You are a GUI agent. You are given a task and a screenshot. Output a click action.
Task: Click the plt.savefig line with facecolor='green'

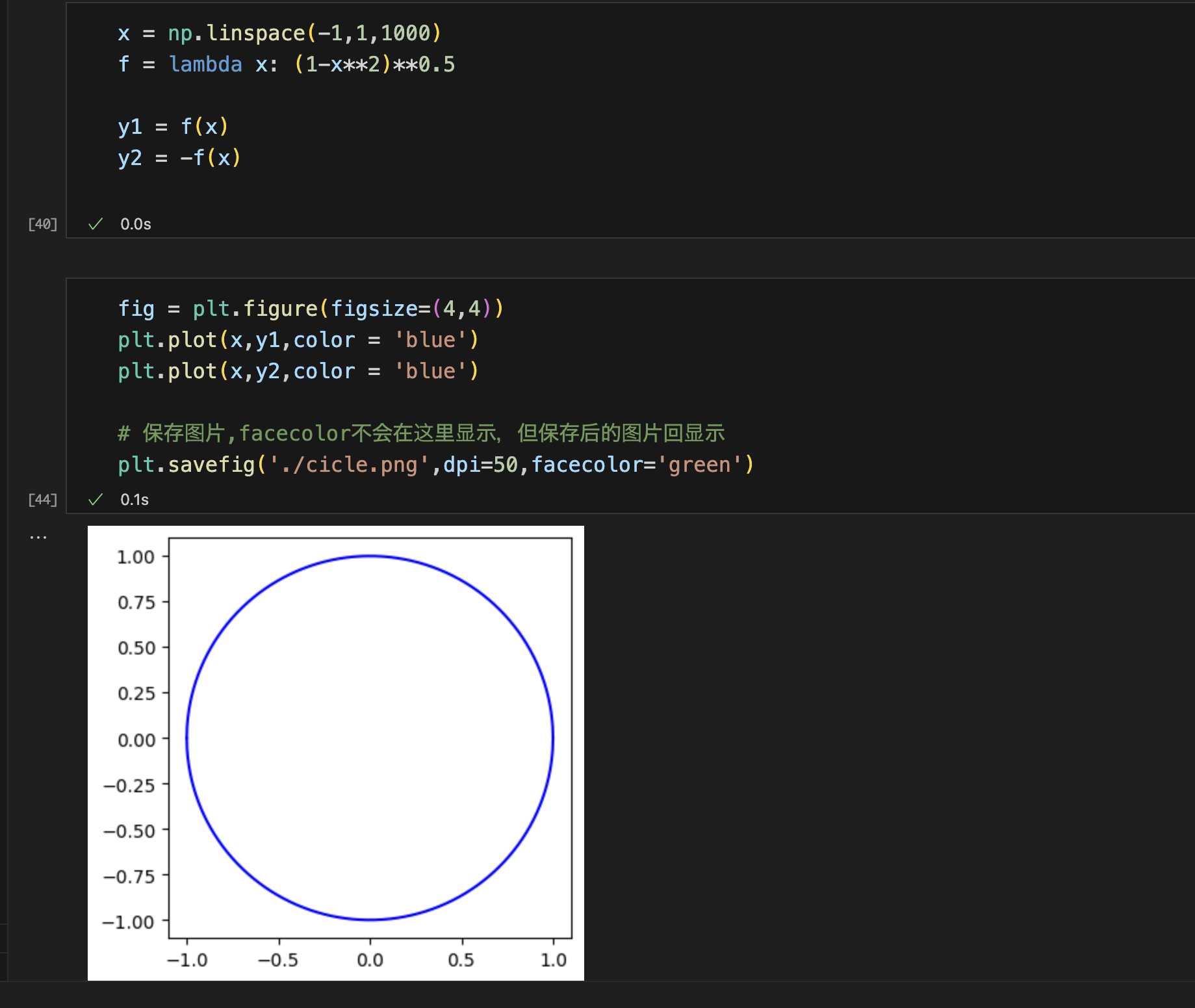coord(436,465)
